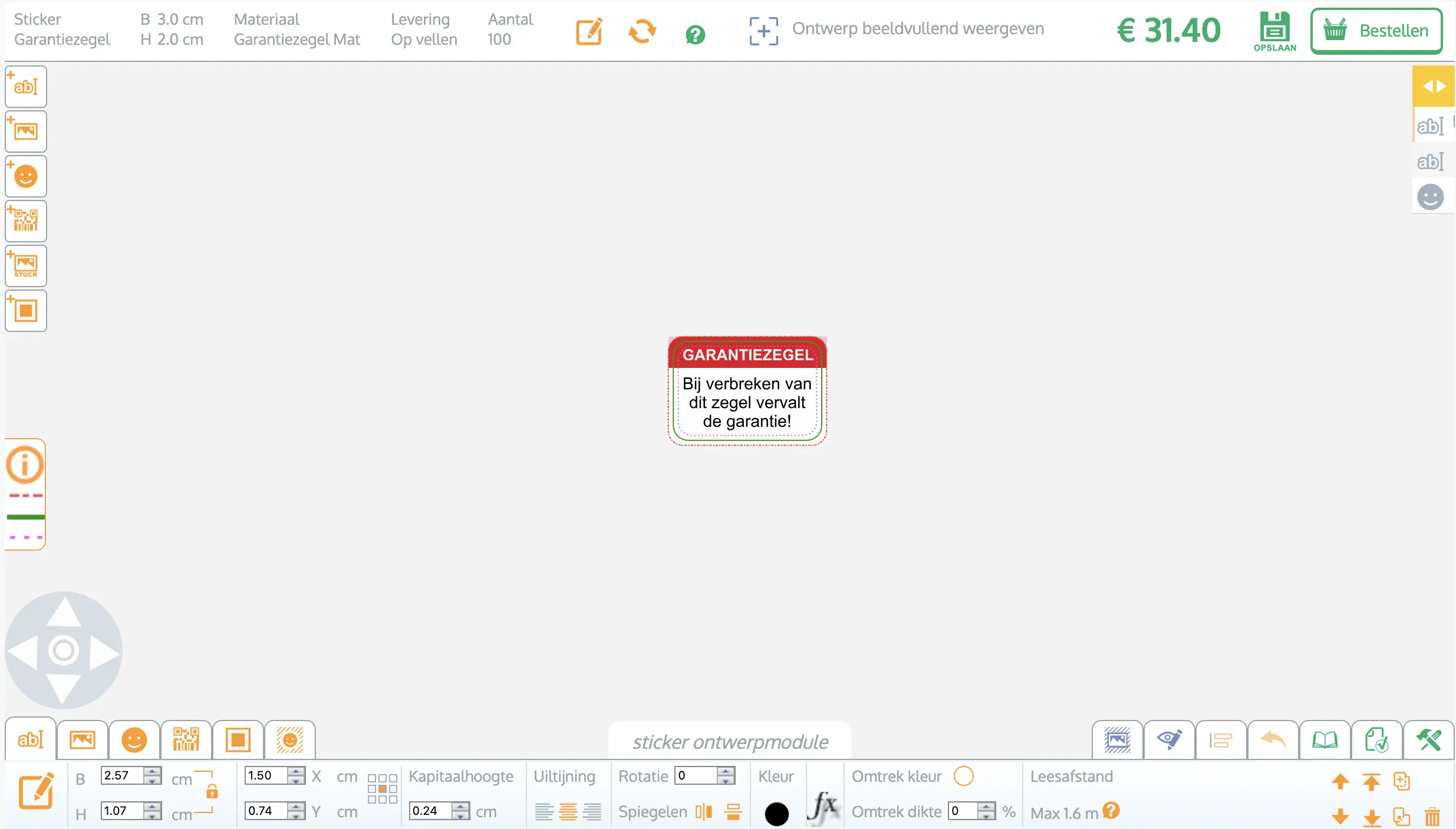Open the Omtrek kleur outline color circle
The image size is (1456, 829).
964,776
